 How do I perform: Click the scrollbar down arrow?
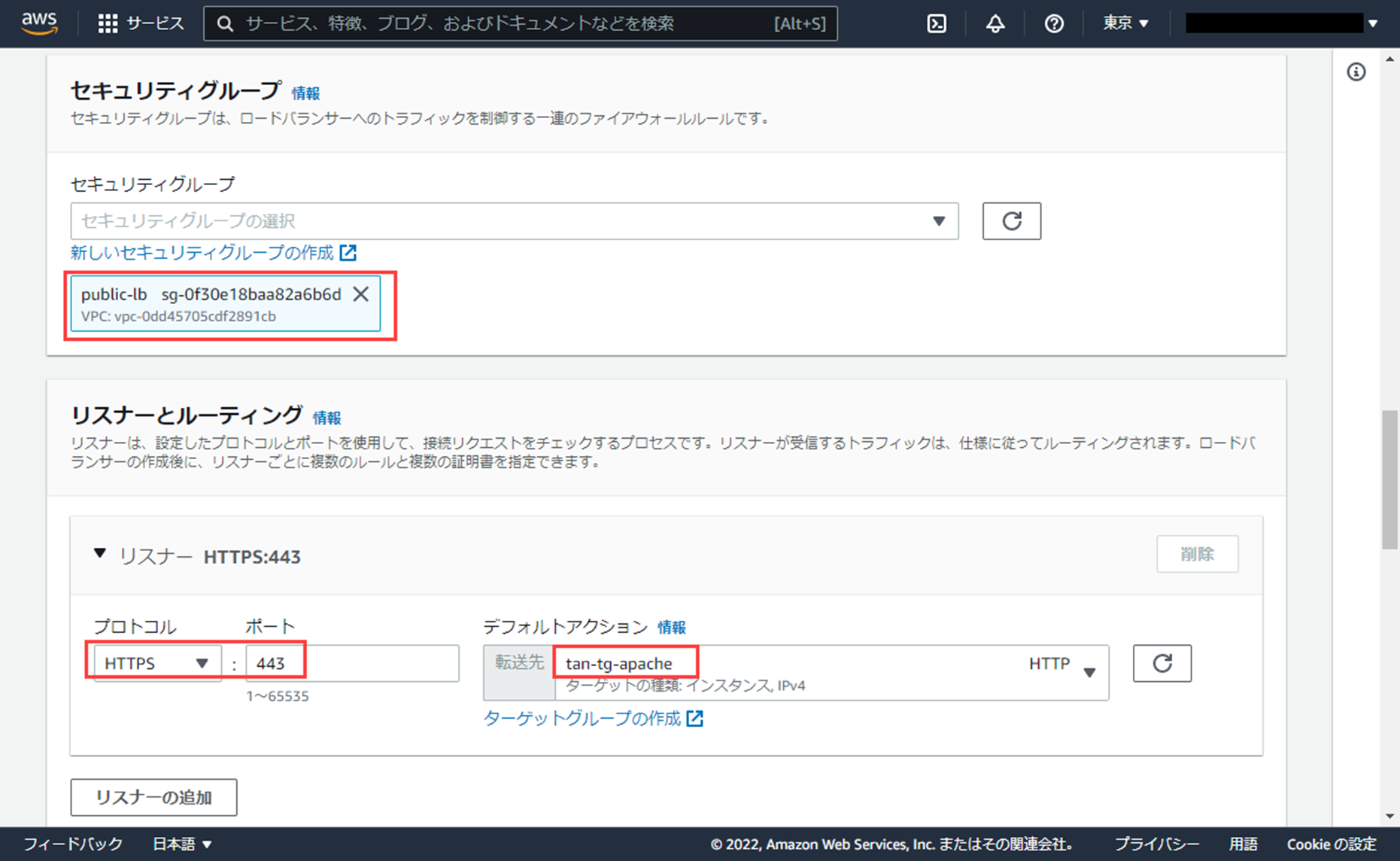[1389, 817]
